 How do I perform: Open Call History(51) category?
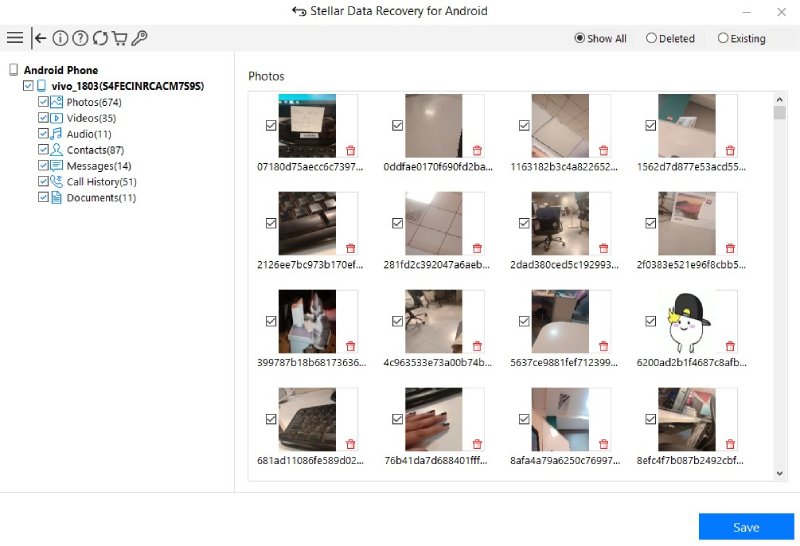coord(101,182)
